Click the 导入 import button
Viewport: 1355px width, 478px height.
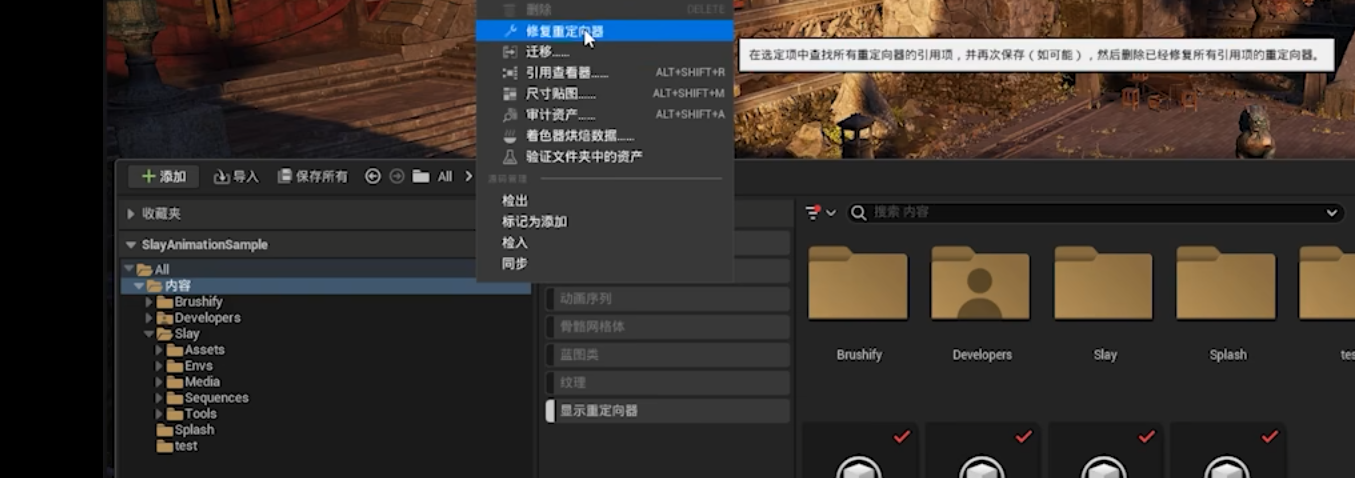pos(237,177)
